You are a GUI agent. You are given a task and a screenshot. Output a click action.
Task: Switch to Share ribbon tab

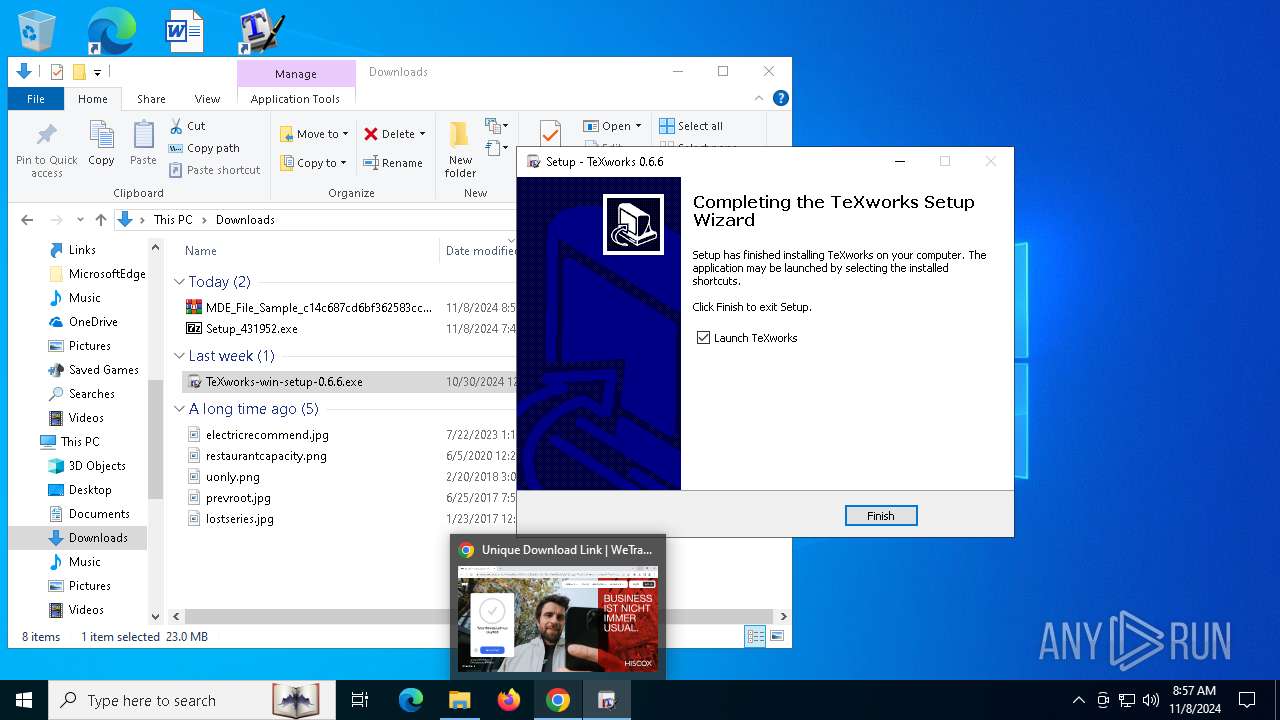(151, 99)
